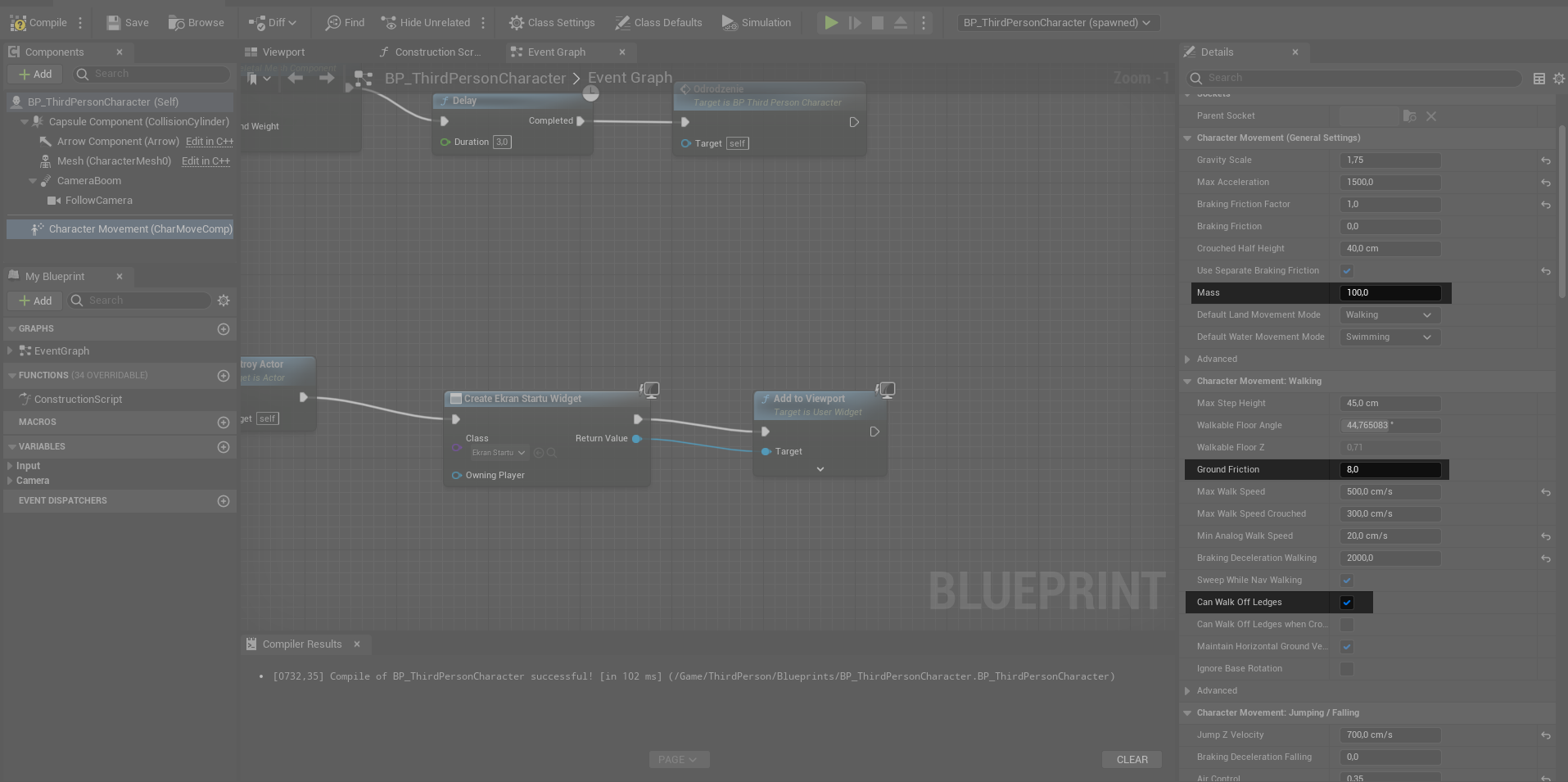1568x782 pixels.
Task: Reset Gravity Scale to default arrow
Action: [1545, 160]
